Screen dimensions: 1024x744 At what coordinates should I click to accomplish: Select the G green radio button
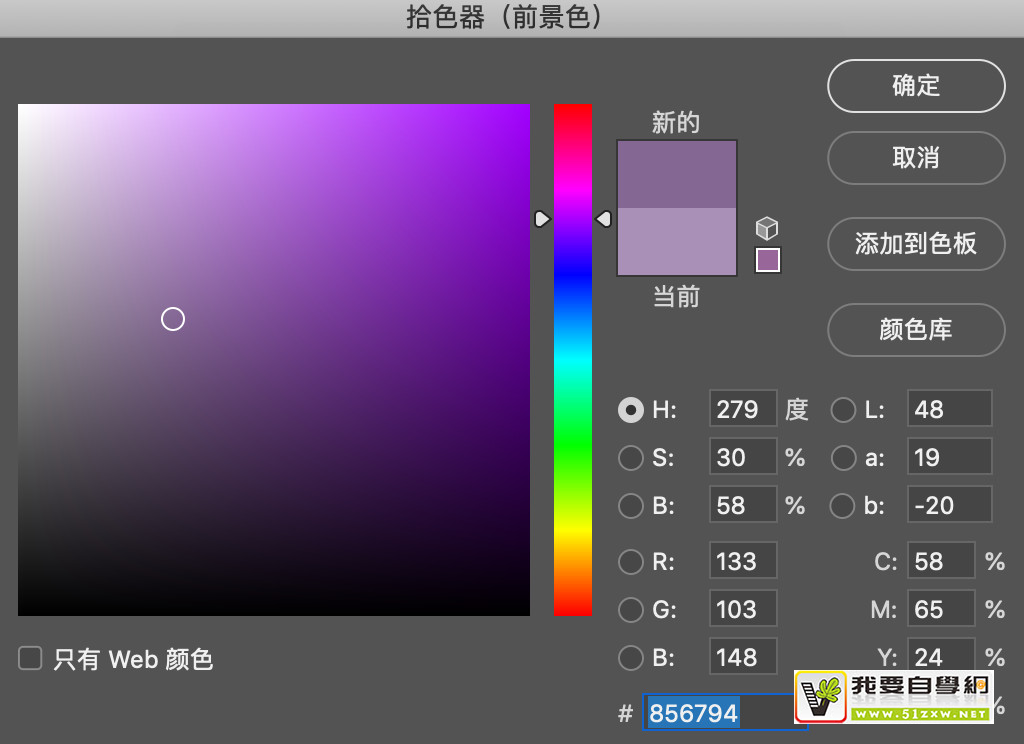tap(631, 610)
